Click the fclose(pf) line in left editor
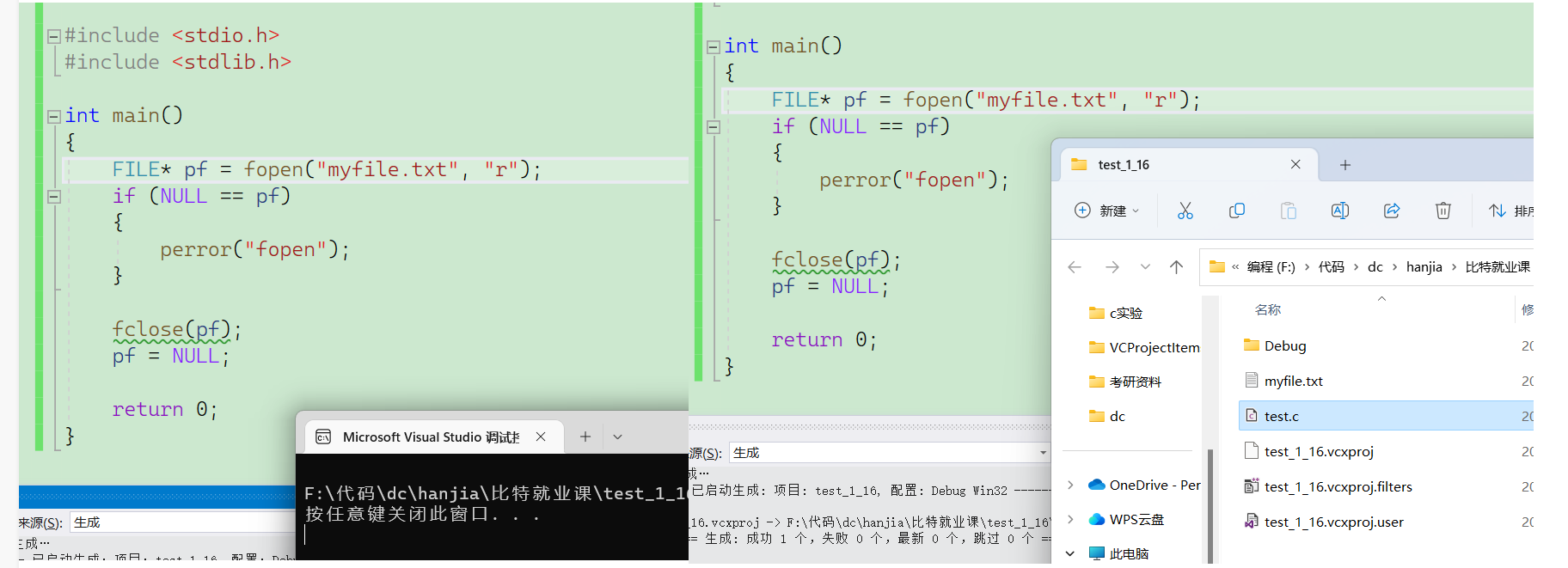1568x568 pixels. (177, 330)
